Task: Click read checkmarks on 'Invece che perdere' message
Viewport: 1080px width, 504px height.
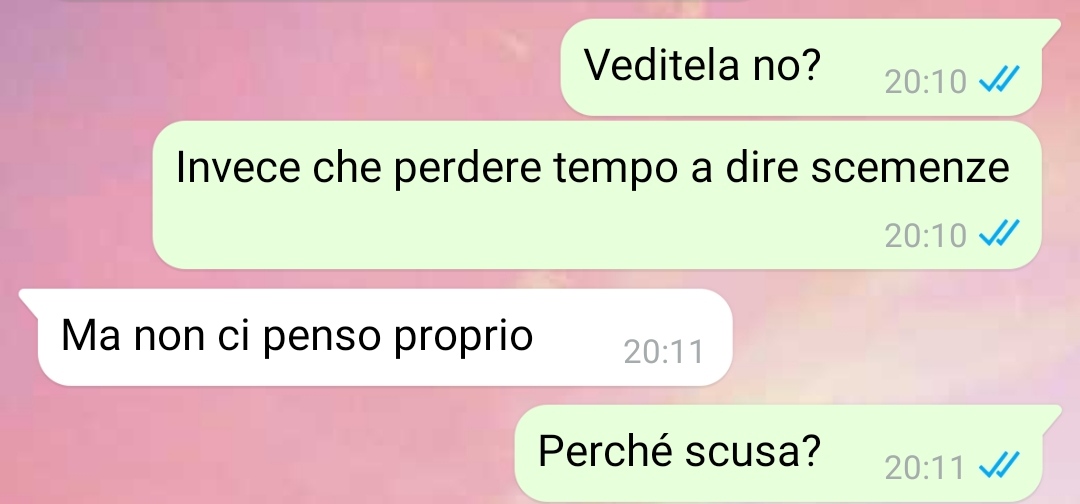Action: coord(999,234)
